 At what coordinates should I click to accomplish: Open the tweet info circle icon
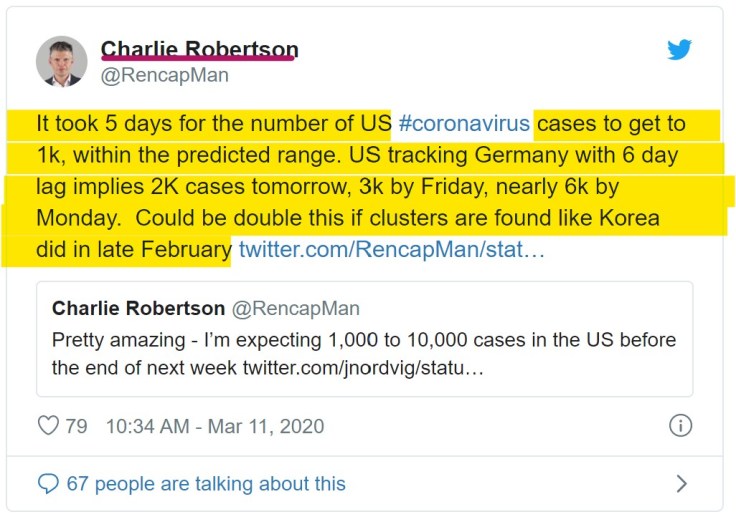coord(680,426)
